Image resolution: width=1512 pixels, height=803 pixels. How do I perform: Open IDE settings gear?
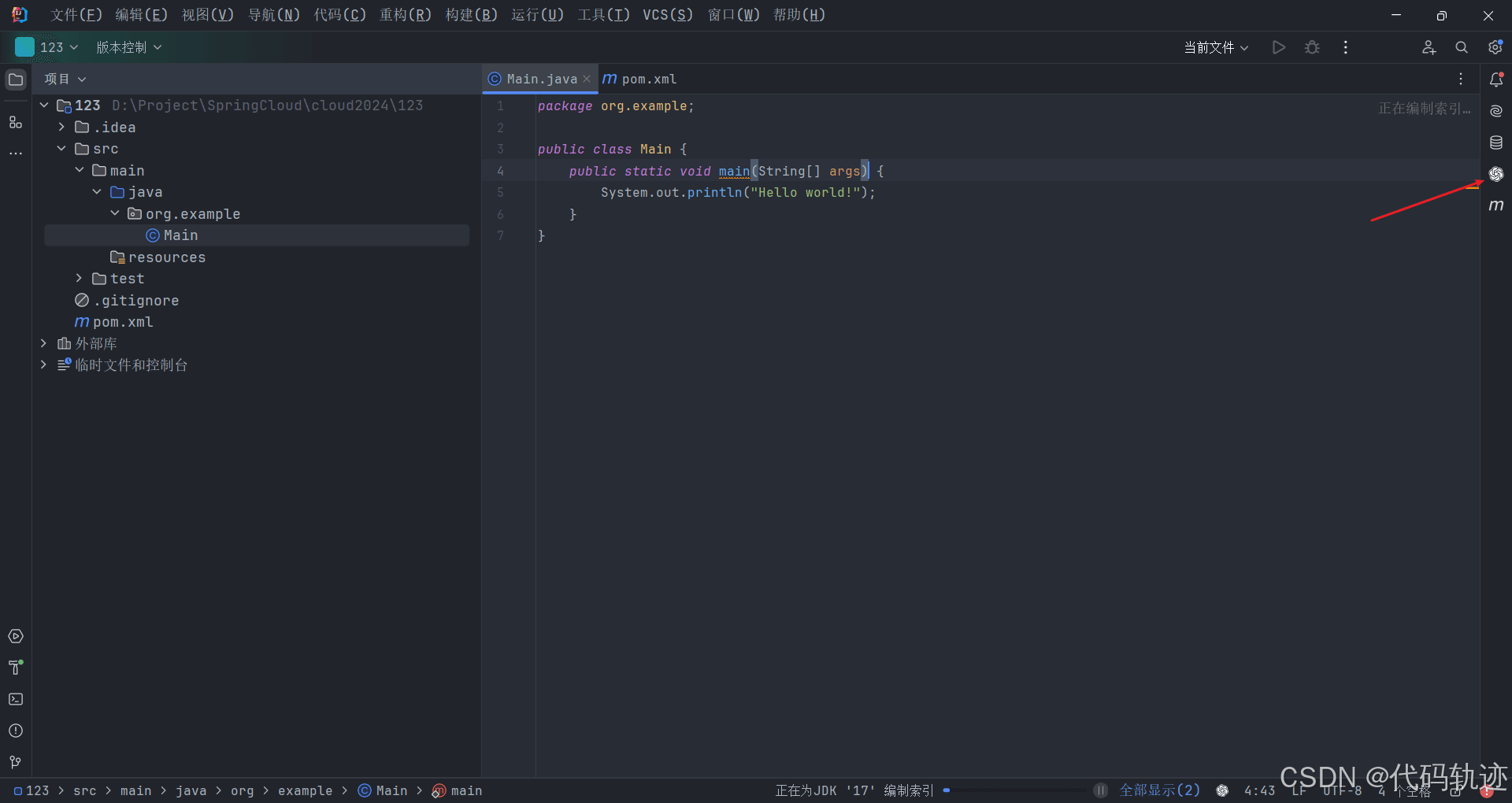[x=1495, y=47]
